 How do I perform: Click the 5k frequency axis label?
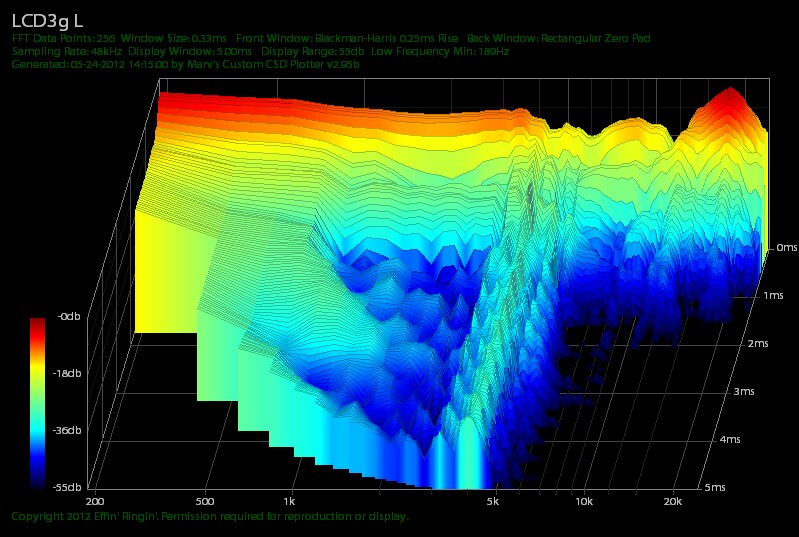pos(492,502)
